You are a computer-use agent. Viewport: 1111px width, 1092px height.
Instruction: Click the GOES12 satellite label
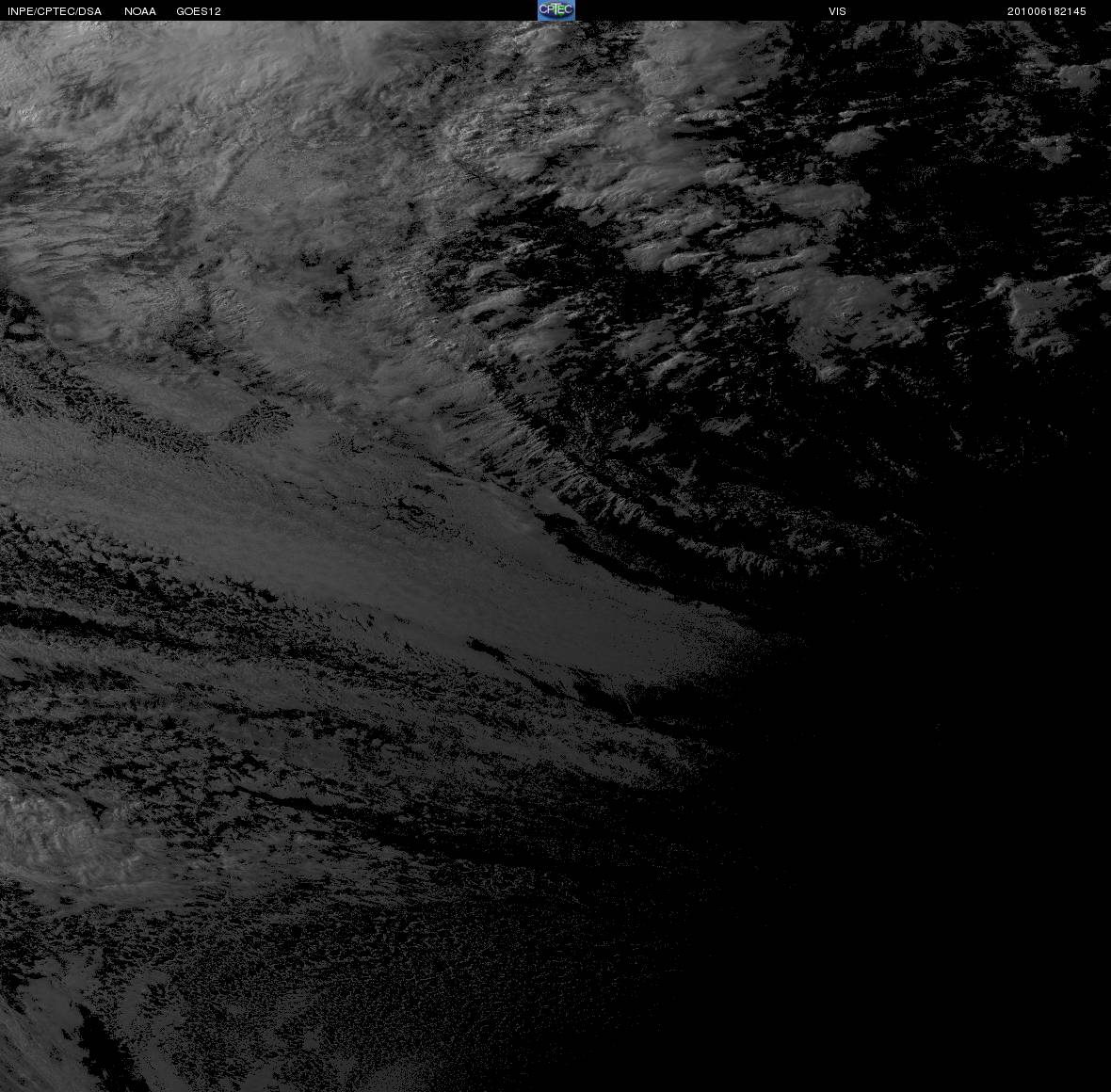[199, 11]
